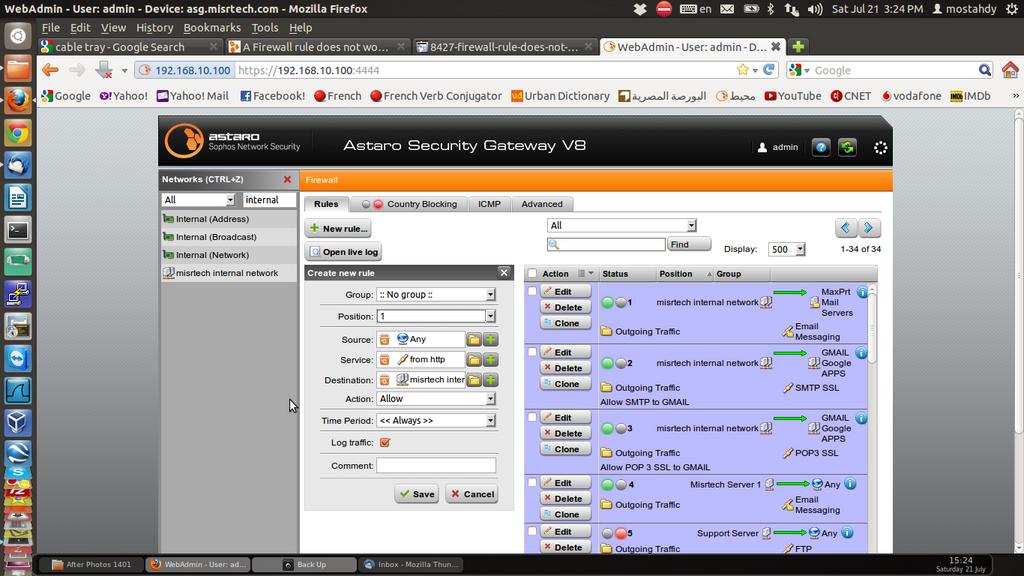Screen dimensions: 1024x576
Task: Click the Find button
Action: click(689, 244)
